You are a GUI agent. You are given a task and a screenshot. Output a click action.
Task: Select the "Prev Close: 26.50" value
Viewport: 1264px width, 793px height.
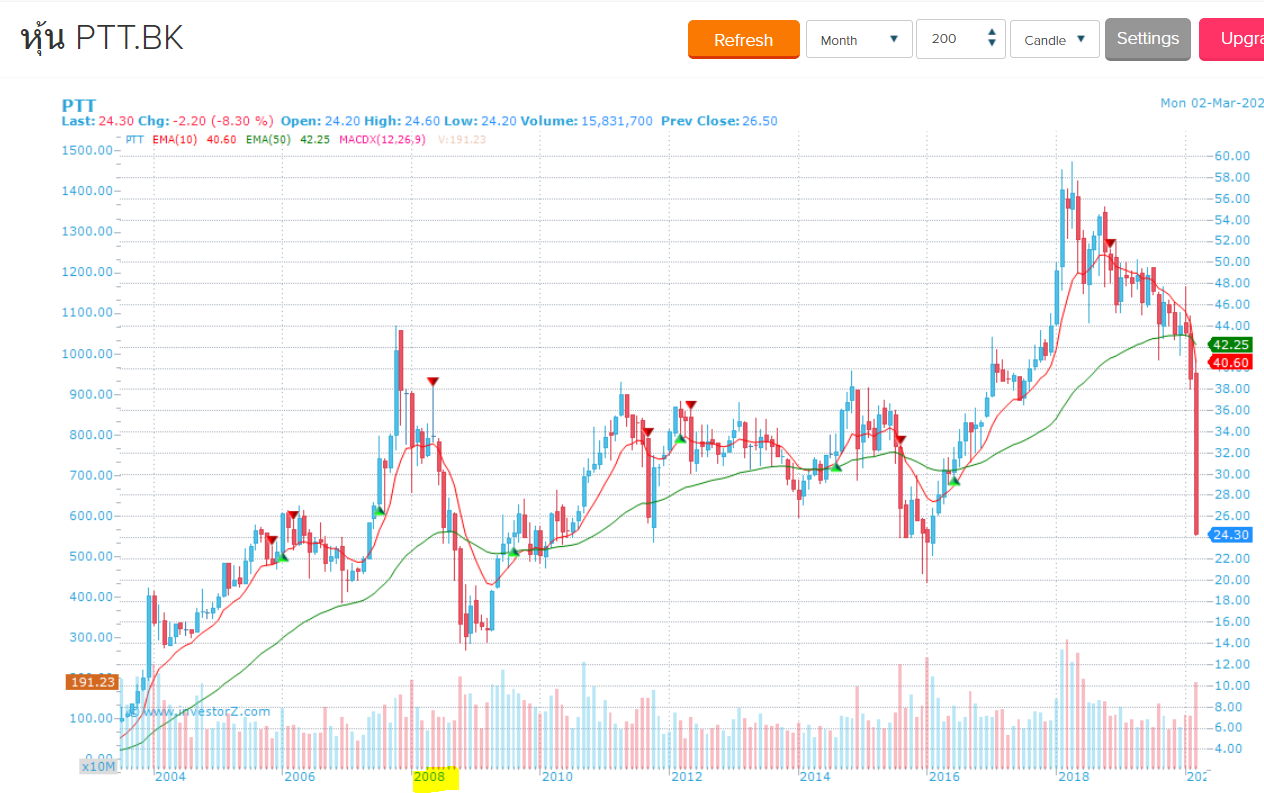coord(717,121)
